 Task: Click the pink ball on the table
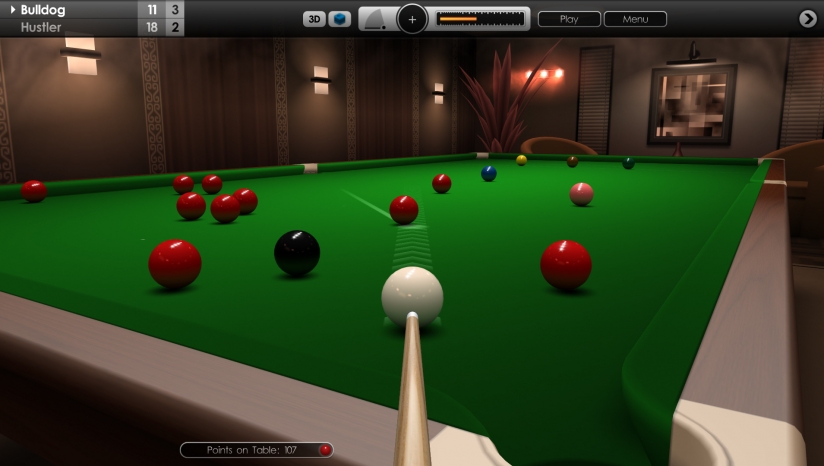click(x=581, y=194)
